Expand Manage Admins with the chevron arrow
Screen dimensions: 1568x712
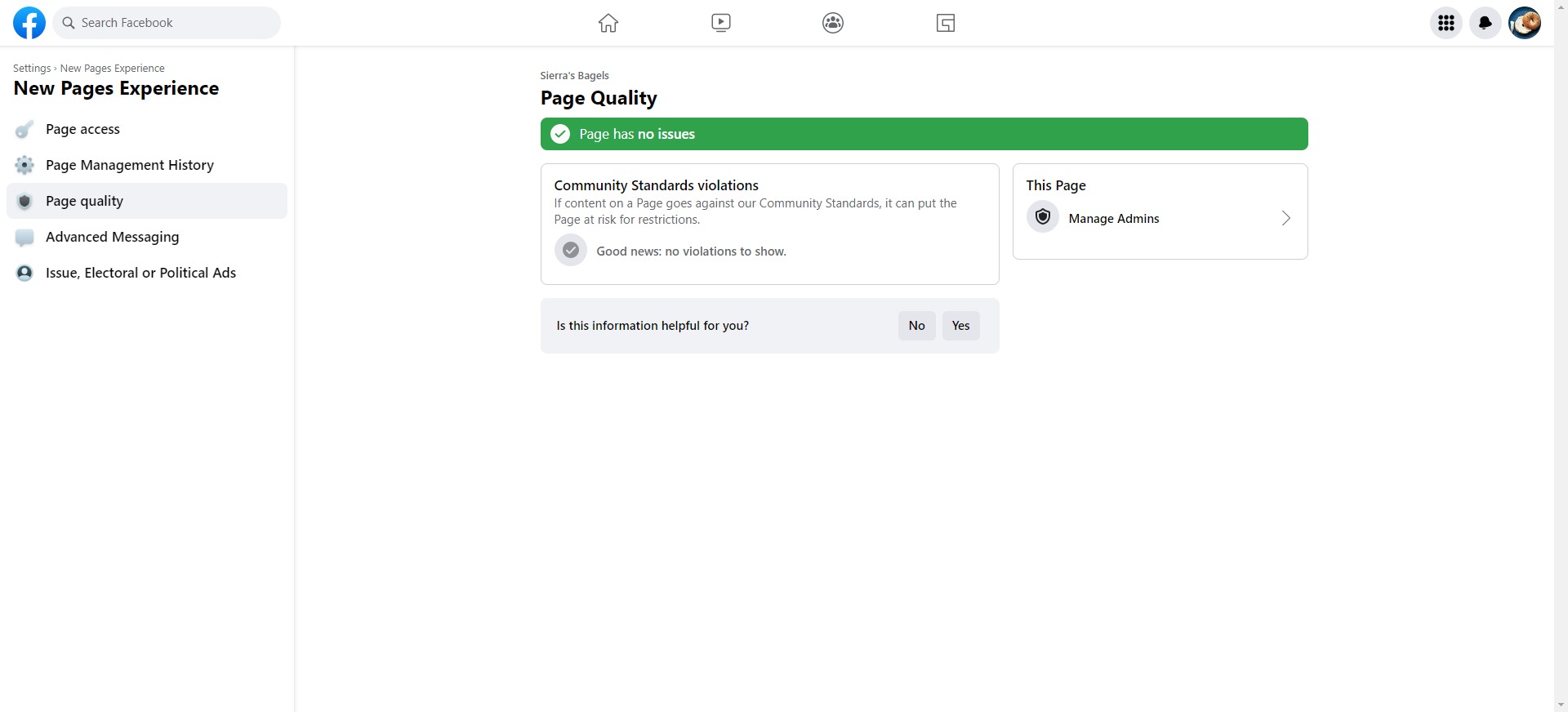(x=1285, y=218)
